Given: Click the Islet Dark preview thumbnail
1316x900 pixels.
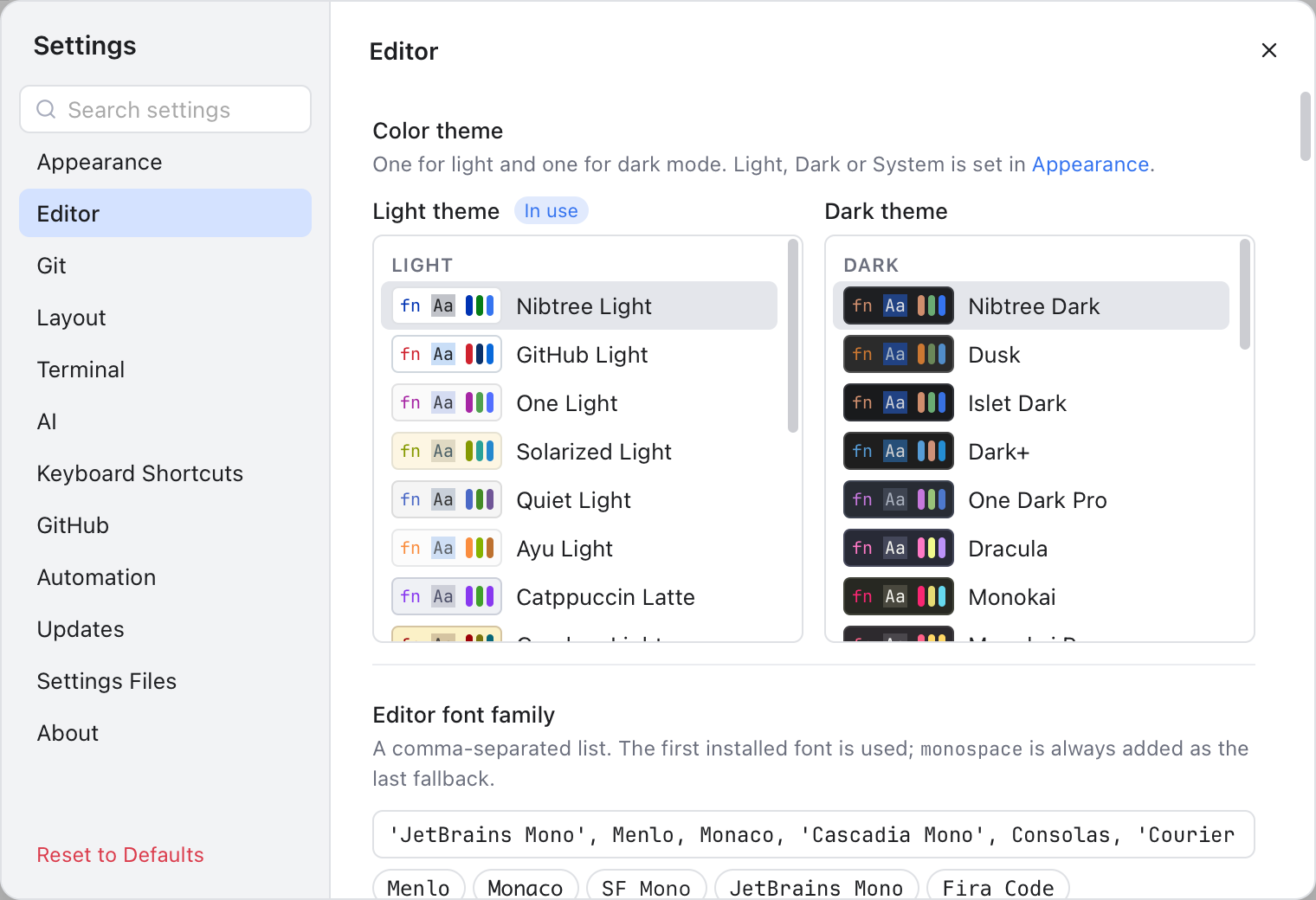Looking at the screenshot, I should (x=899, y=402).
